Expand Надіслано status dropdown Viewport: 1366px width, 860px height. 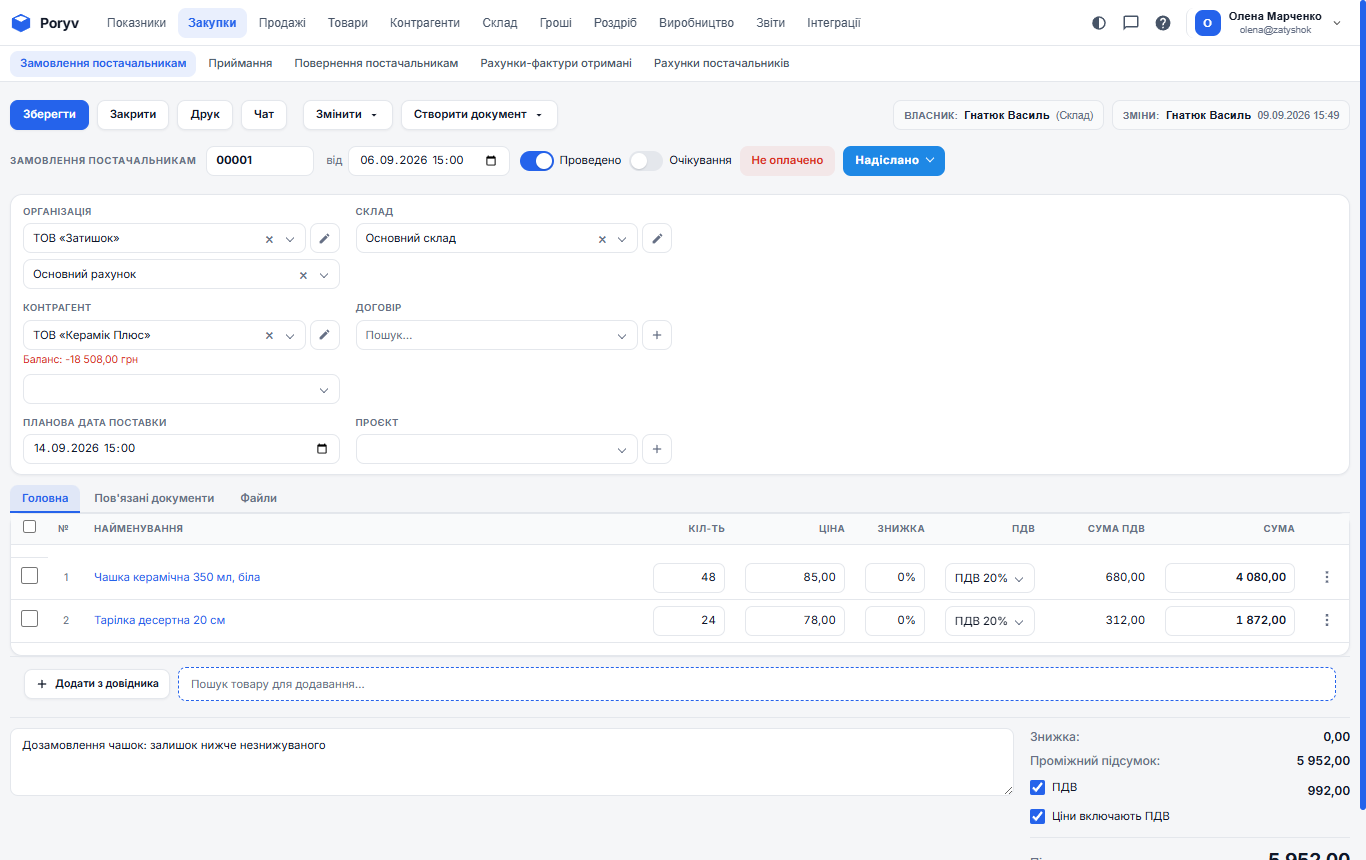point(894,161)
